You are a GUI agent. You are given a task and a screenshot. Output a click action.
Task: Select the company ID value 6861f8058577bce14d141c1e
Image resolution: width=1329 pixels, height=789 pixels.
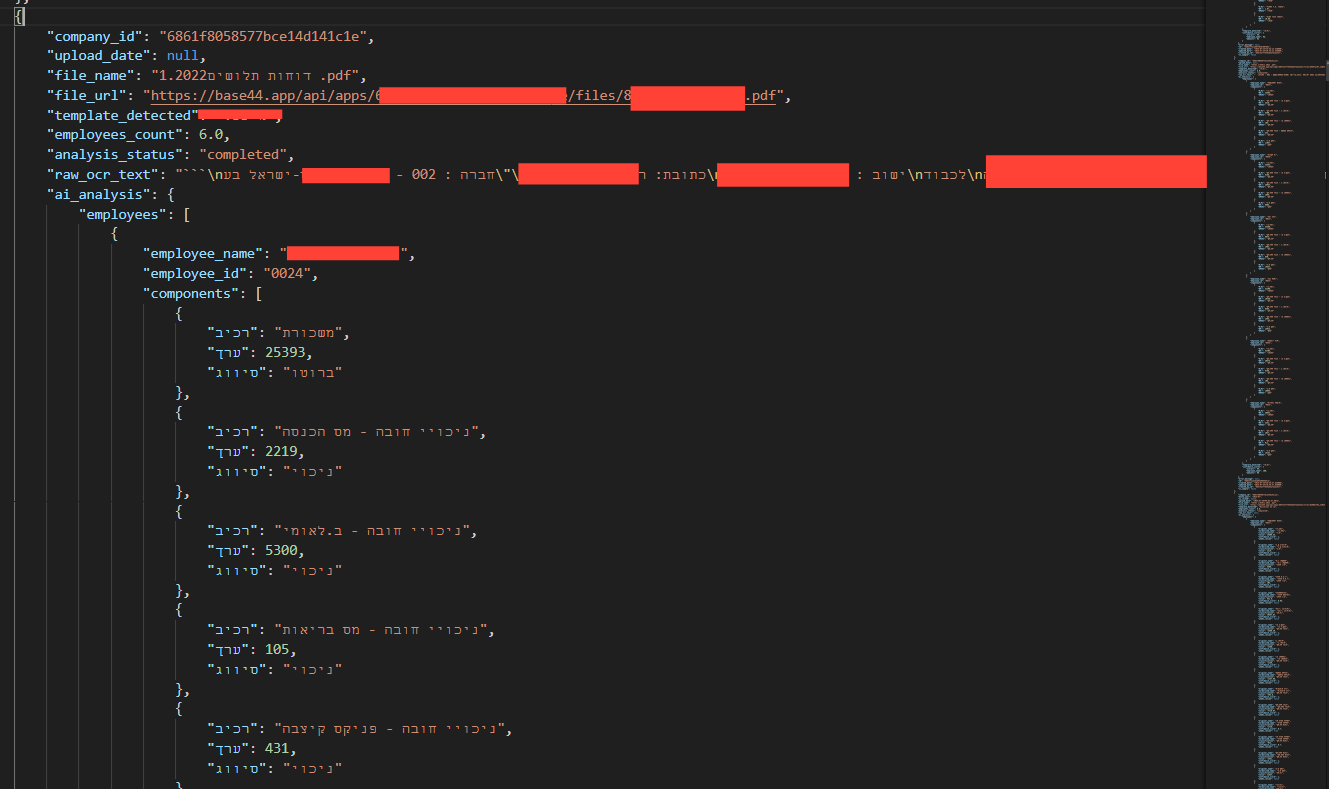coord(265,36)
